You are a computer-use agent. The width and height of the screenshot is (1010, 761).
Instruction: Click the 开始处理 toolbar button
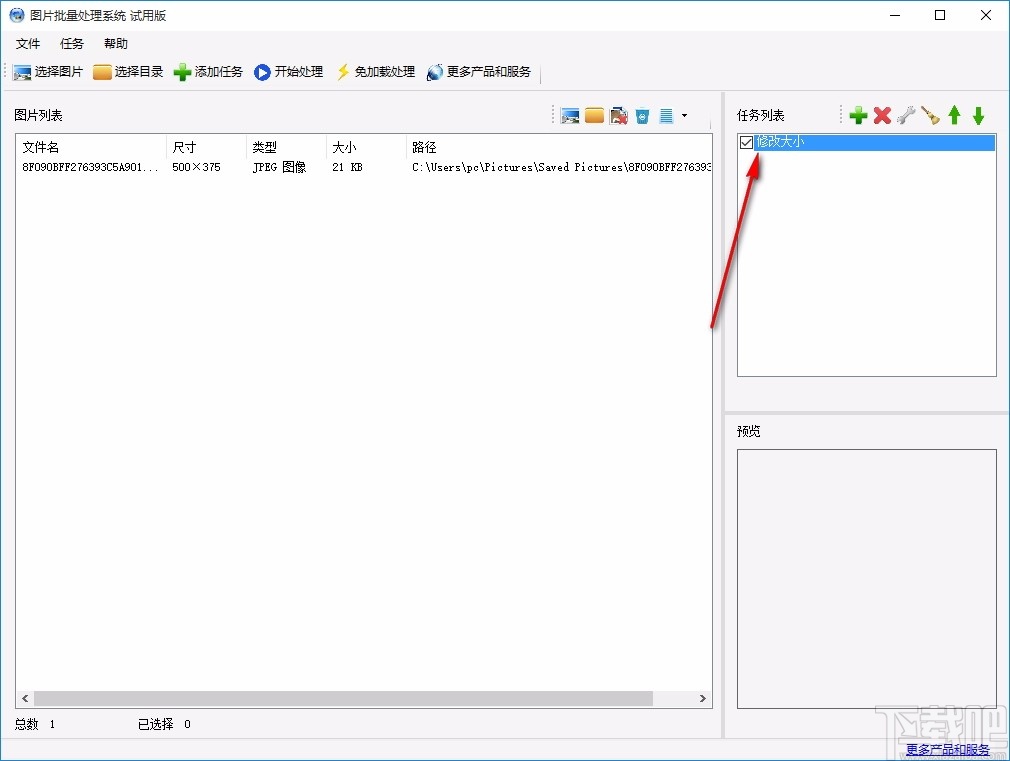tap(288, 71)
